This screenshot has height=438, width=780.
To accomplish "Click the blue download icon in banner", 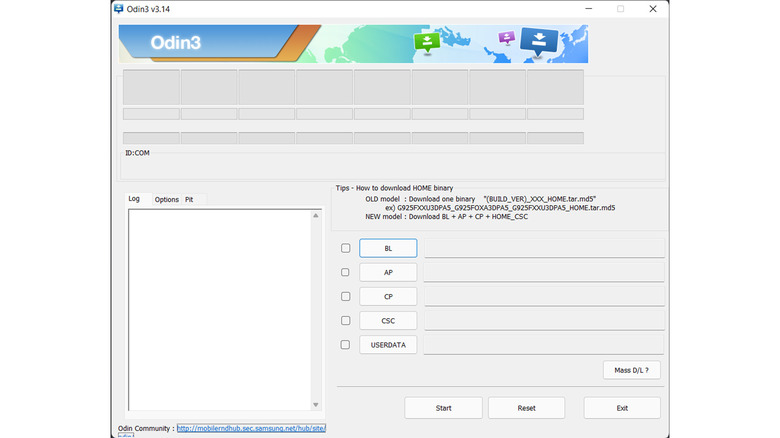I will 539,41.
